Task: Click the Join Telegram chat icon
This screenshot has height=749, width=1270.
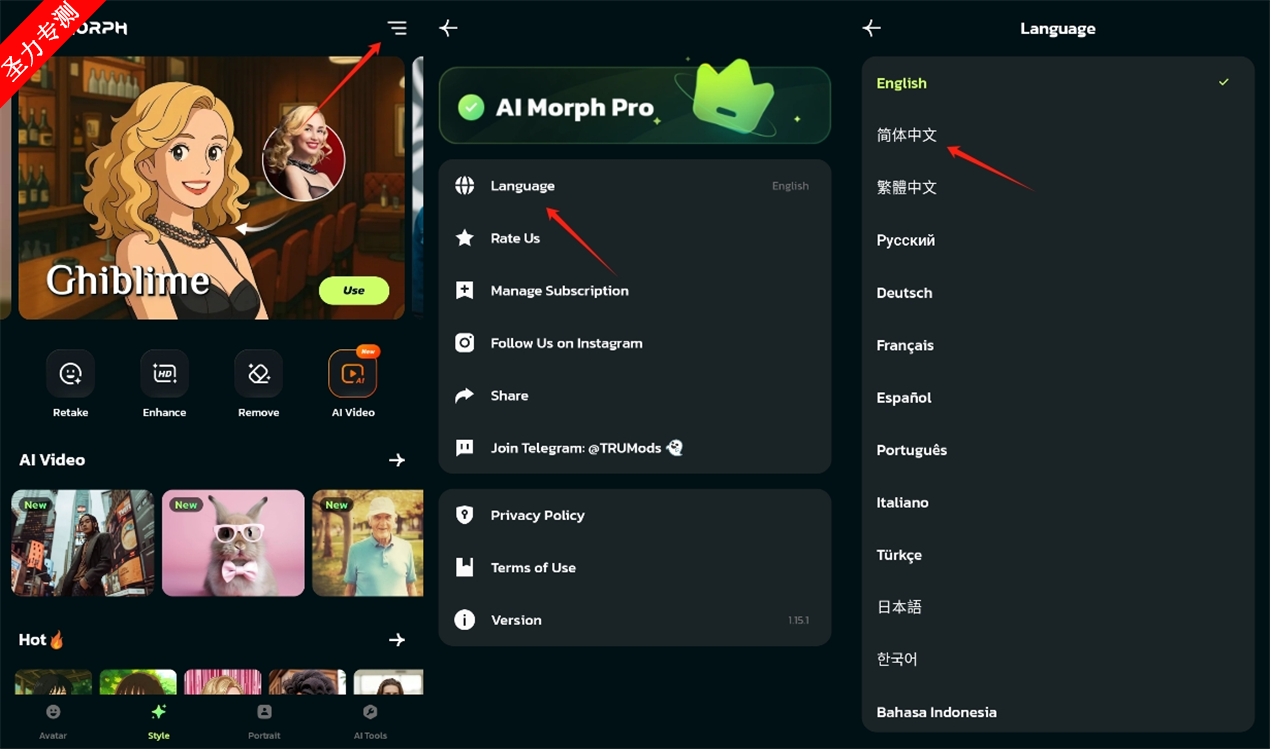Action: point(464,448)
